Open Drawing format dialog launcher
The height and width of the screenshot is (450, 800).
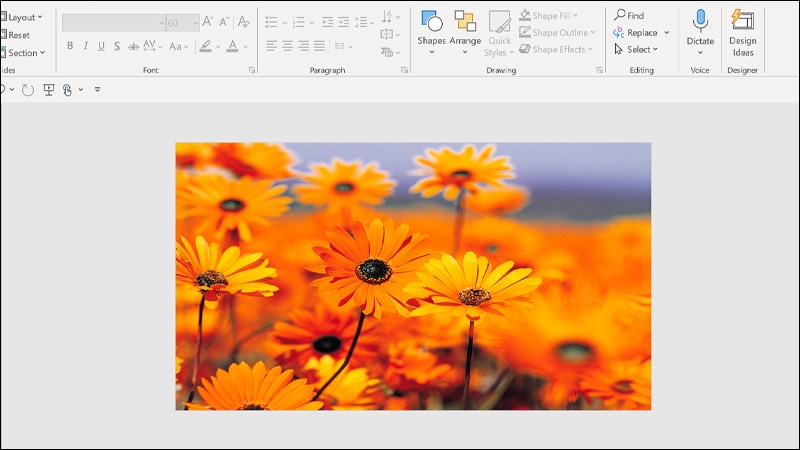click(x=599, y=70)
